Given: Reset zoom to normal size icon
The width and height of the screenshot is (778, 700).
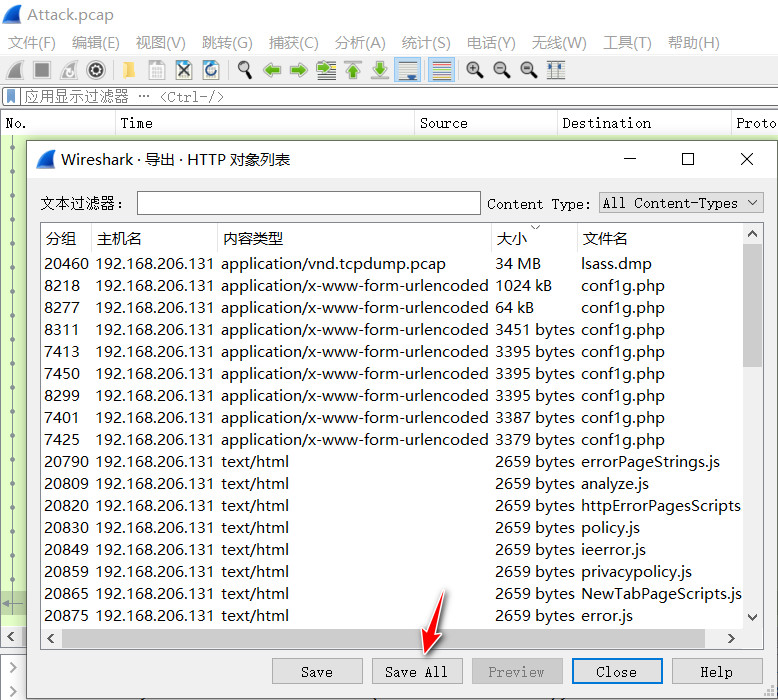Looking at the screenshot, I should coord(528,70).
